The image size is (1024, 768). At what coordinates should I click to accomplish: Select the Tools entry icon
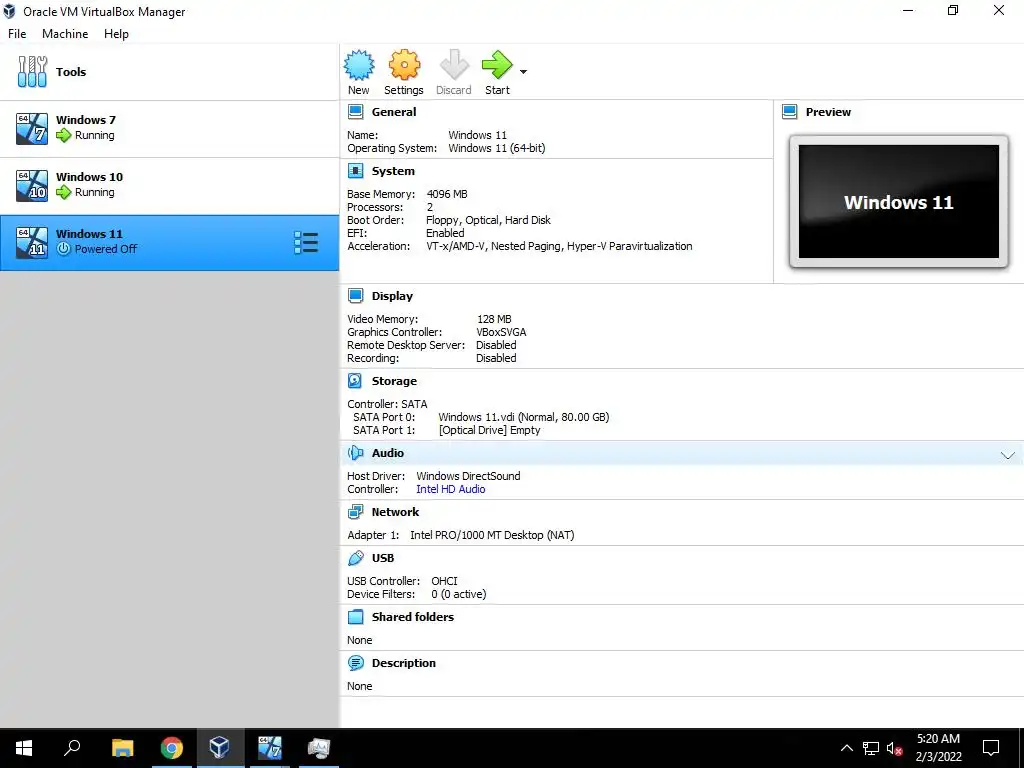(x=32, y=72)
